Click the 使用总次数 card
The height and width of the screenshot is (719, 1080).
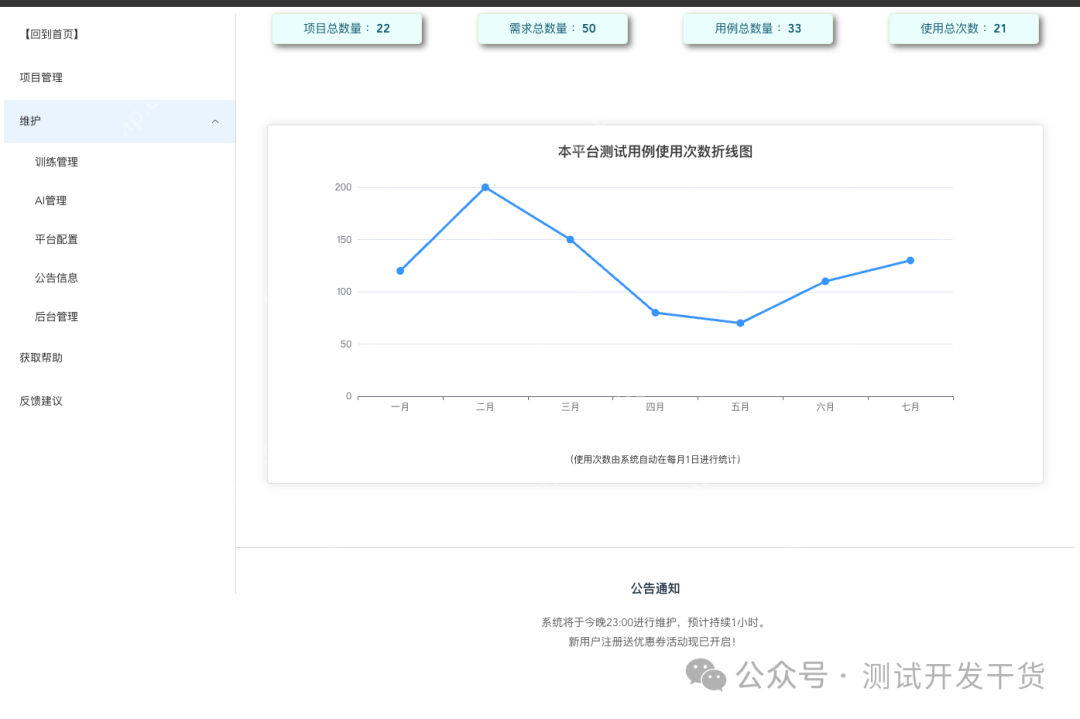tap(963, 29)
